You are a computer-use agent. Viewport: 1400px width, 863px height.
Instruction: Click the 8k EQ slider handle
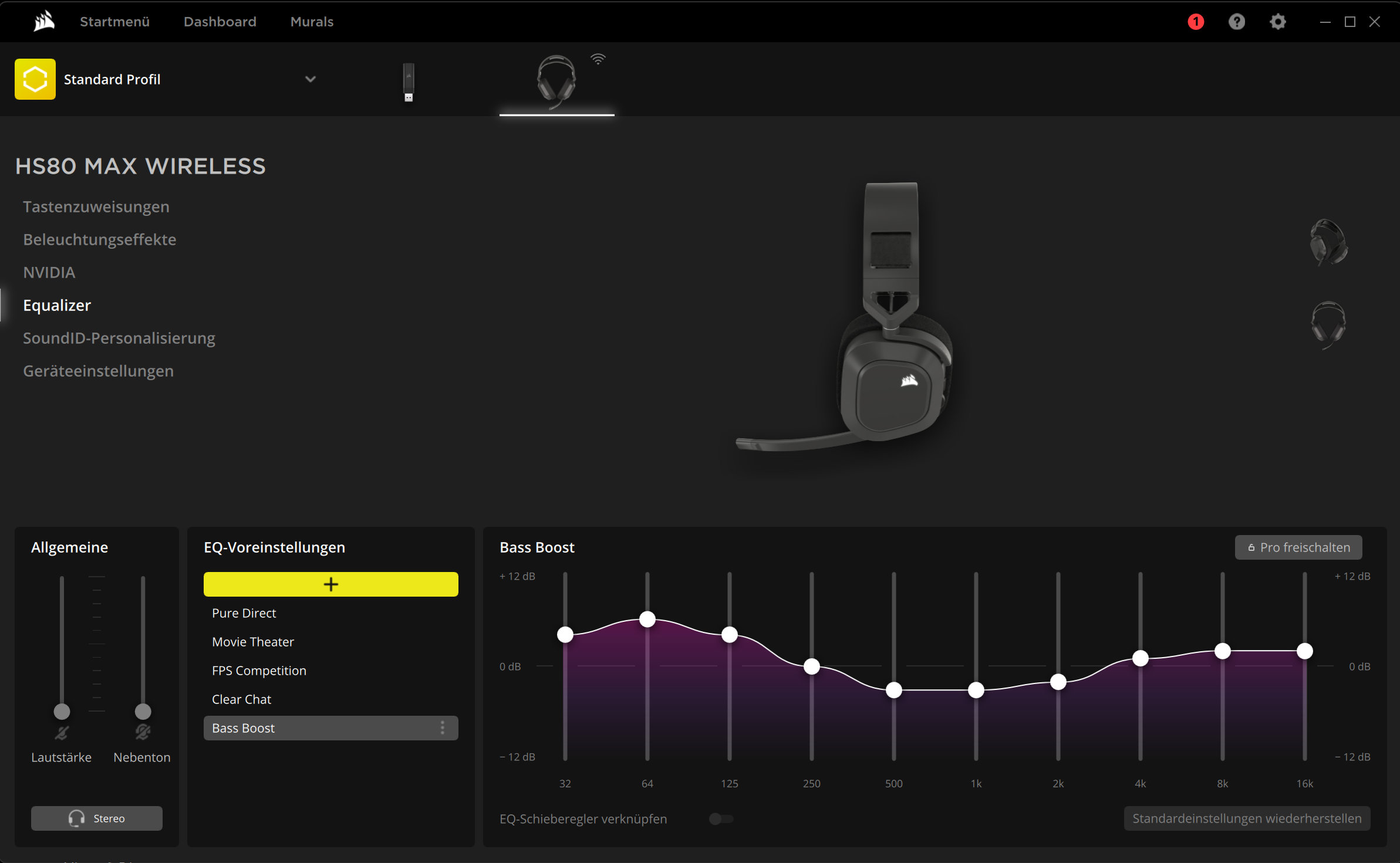point(1223,651)
